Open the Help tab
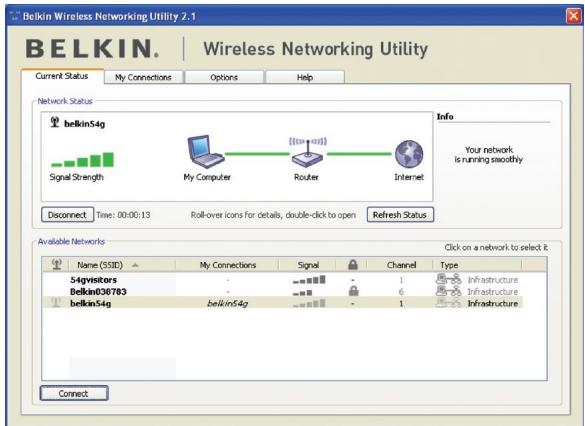Screen dimensions: 585x426 304,77
